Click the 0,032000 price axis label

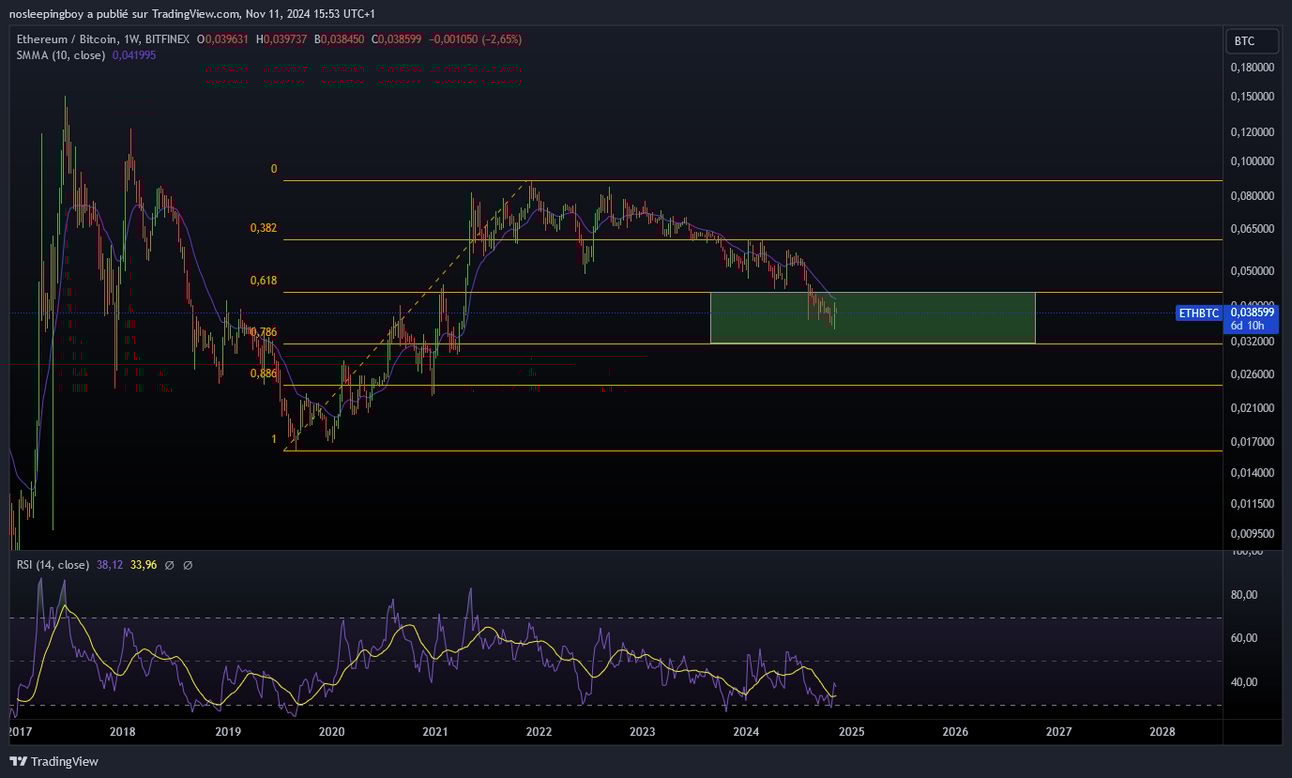pyautogui.click(x=1252, y=341)
